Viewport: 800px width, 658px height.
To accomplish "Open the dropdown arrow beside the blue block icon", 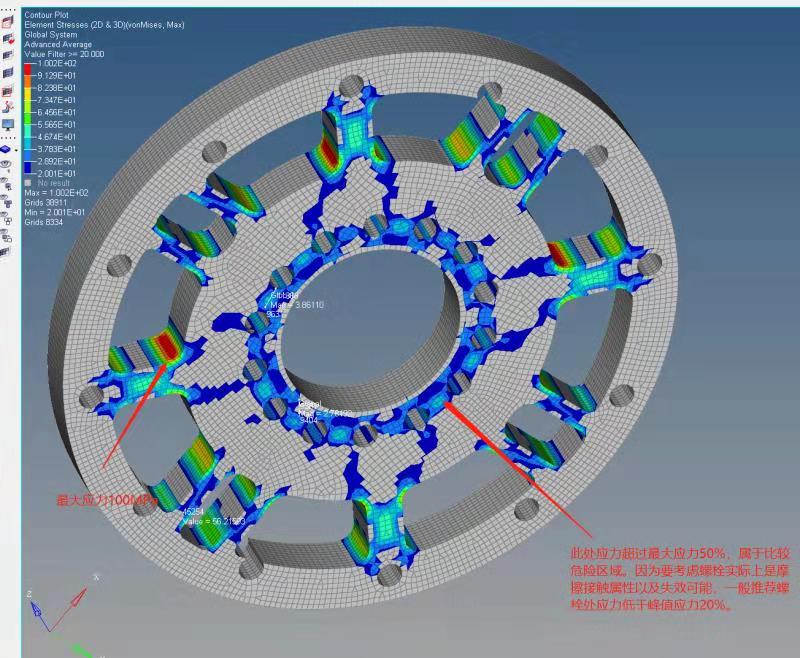I will point(14,148).
